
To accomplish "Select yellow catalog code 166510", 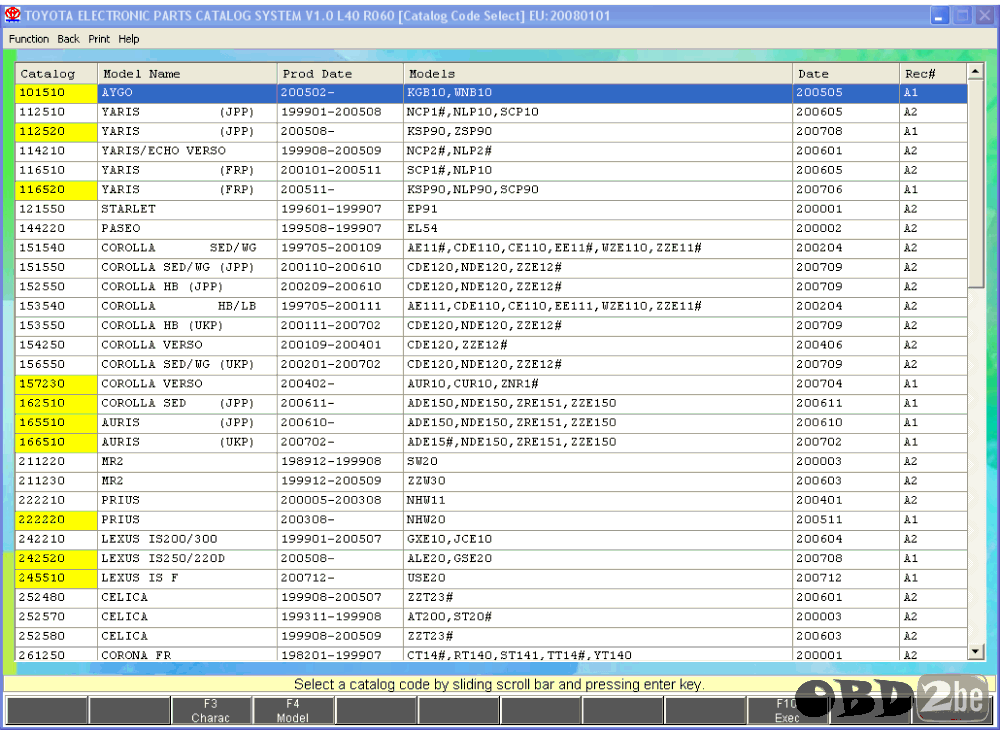I will 57,442.
